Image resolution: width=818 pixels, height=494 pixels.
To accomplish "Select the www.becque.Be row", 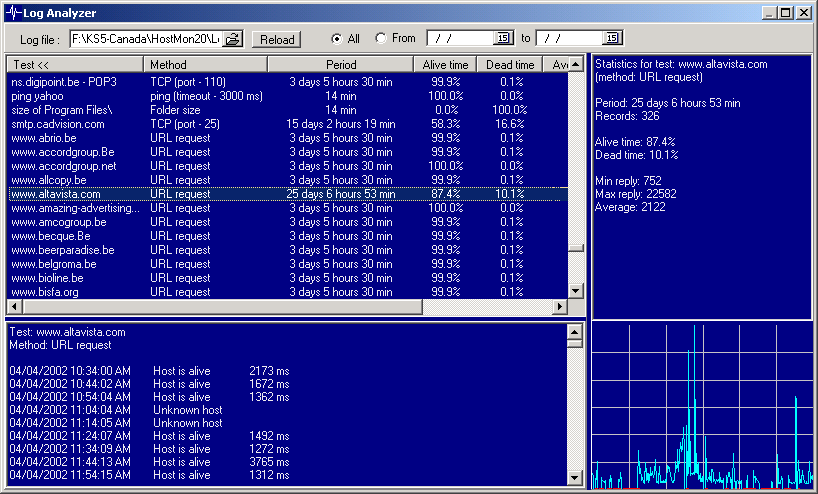I will click(x=288, y=236).
